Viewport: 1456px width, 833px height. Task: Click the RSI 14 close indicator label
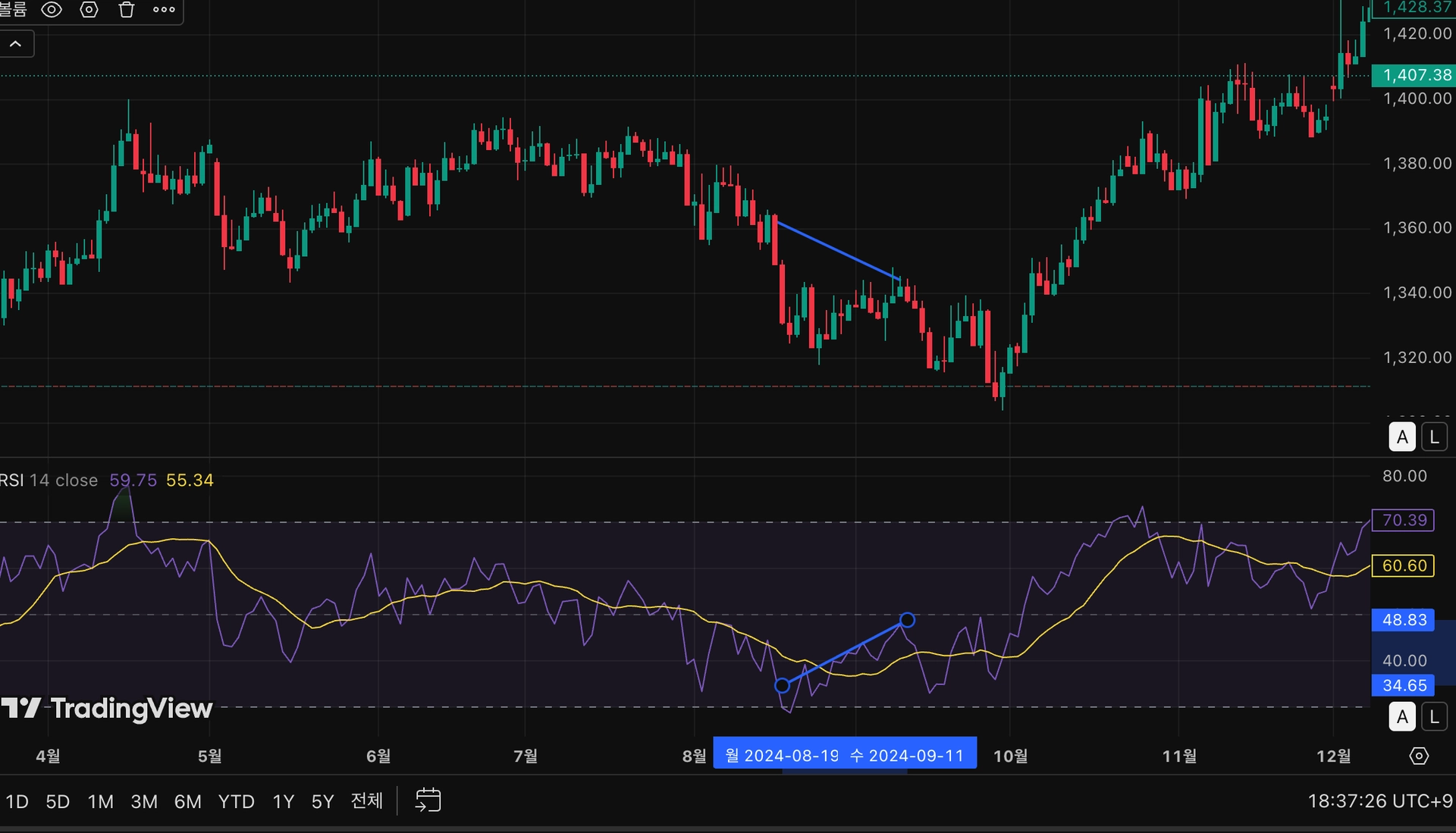49,481
